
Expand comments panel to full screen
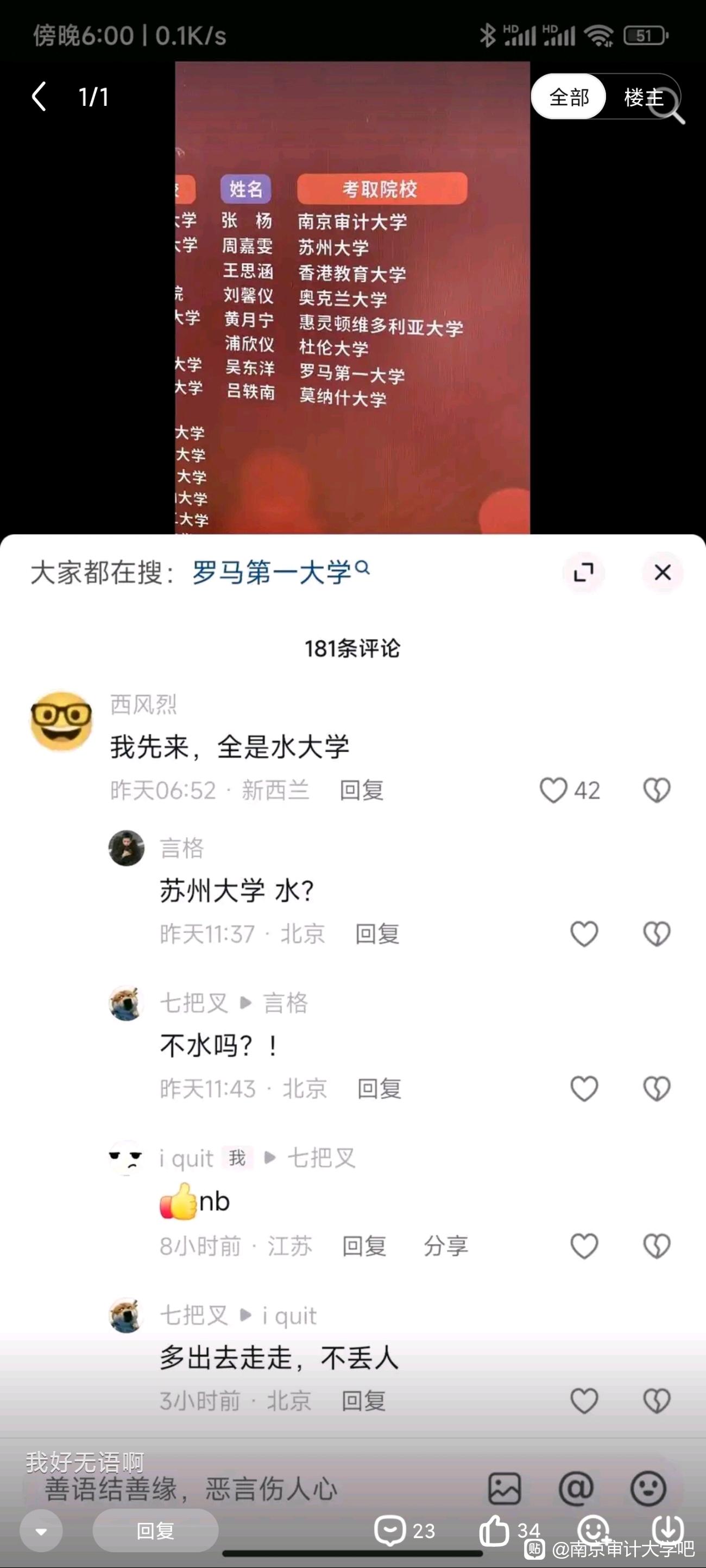(x=583, y=572)
